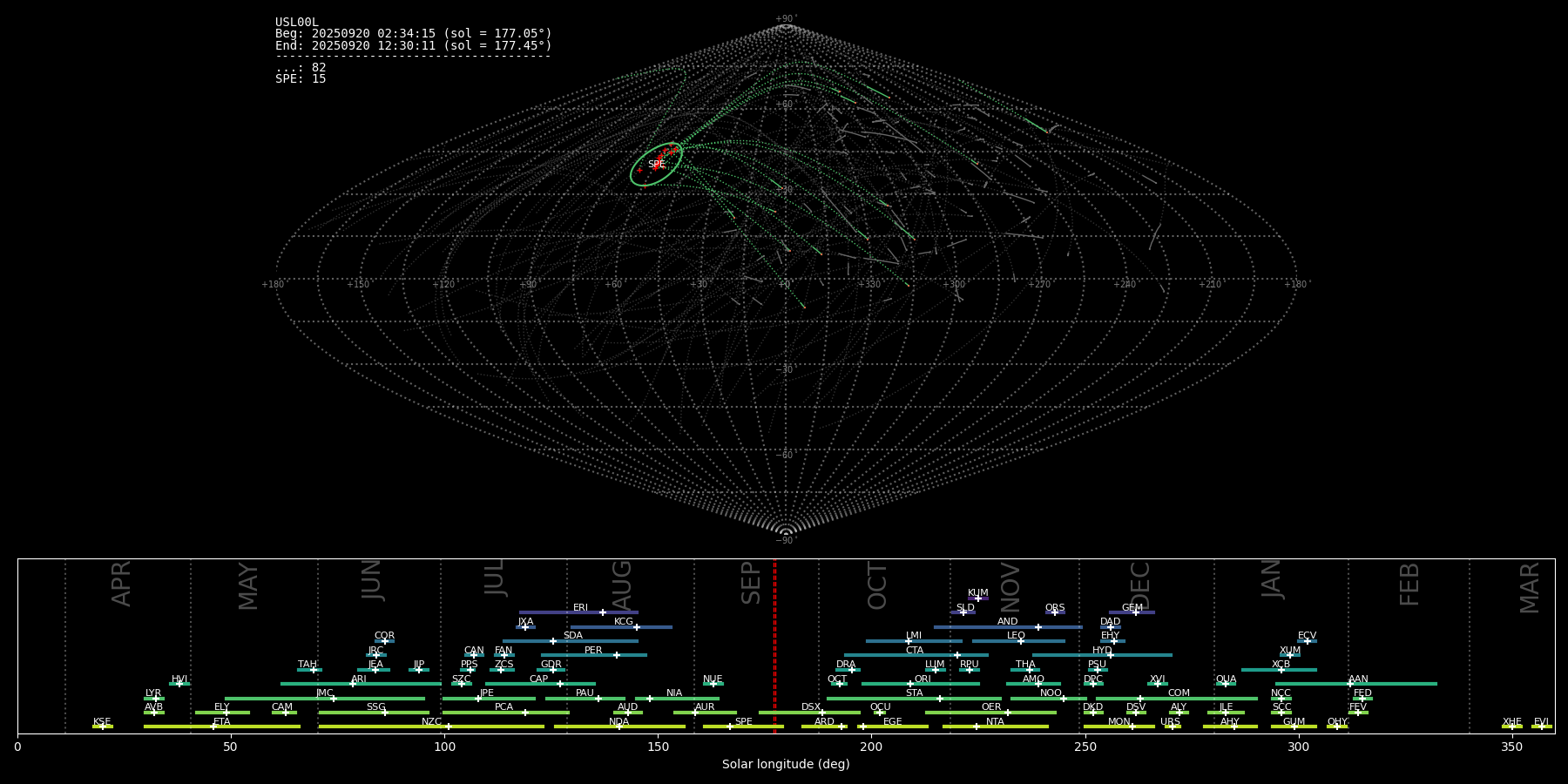The width and height of the screenshot is (1568, 784).
Task: Select the NTA shower label
Action: pyautogui.click(x=995, y=722)
